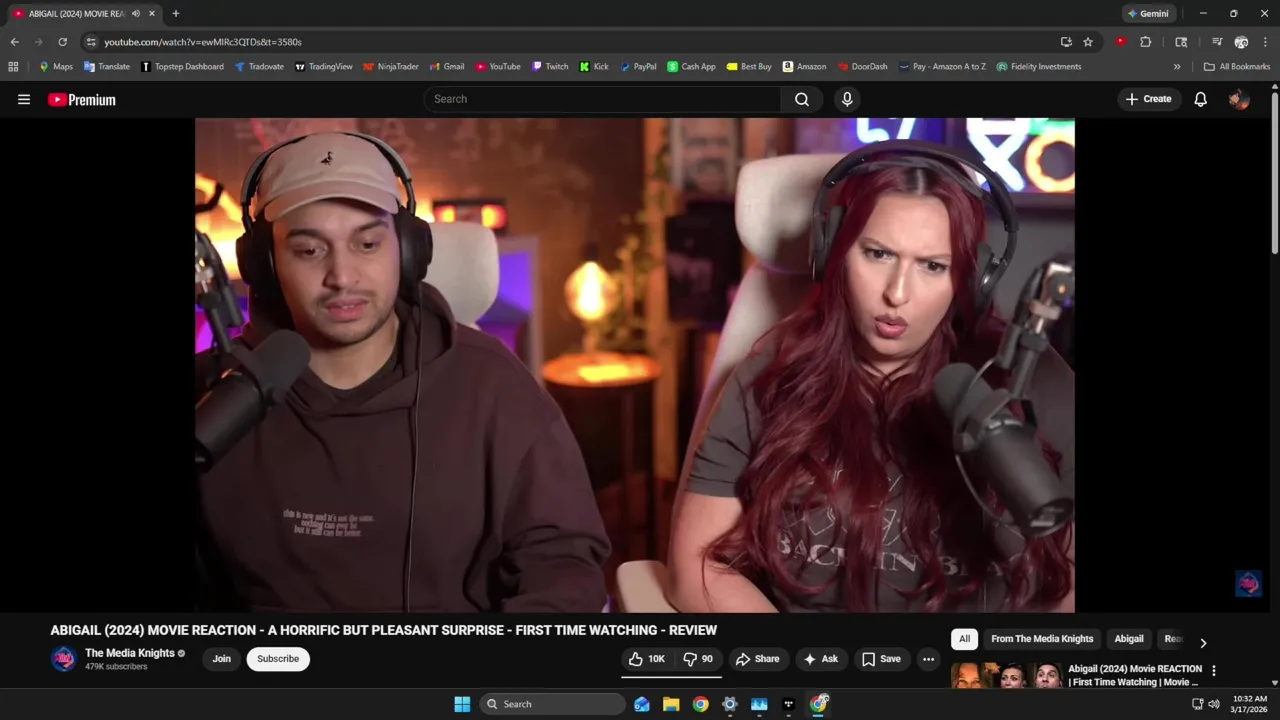Open the Translate bookmark
The height and width of the screenshot is (720, 1280).
(x=107, y=67)
